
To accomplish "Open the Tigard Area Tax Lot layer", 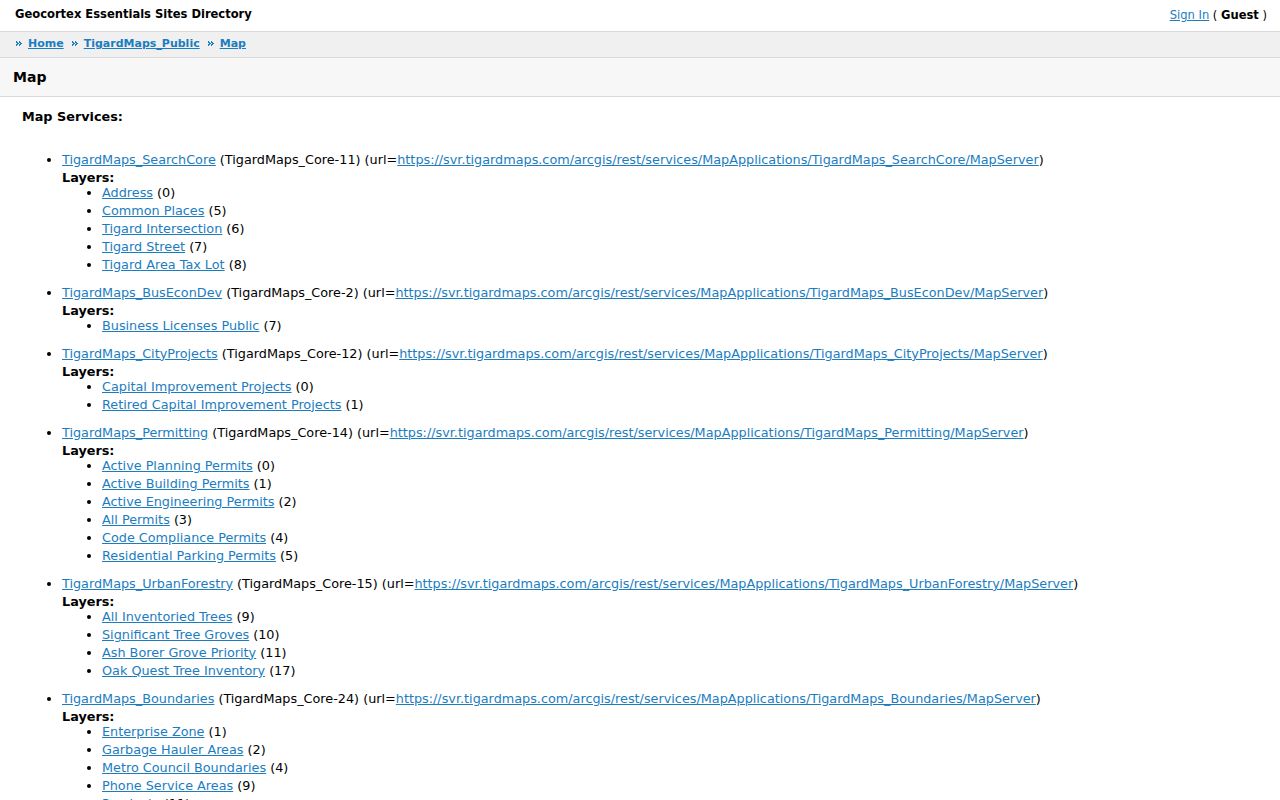I will (x=163, y=265).
